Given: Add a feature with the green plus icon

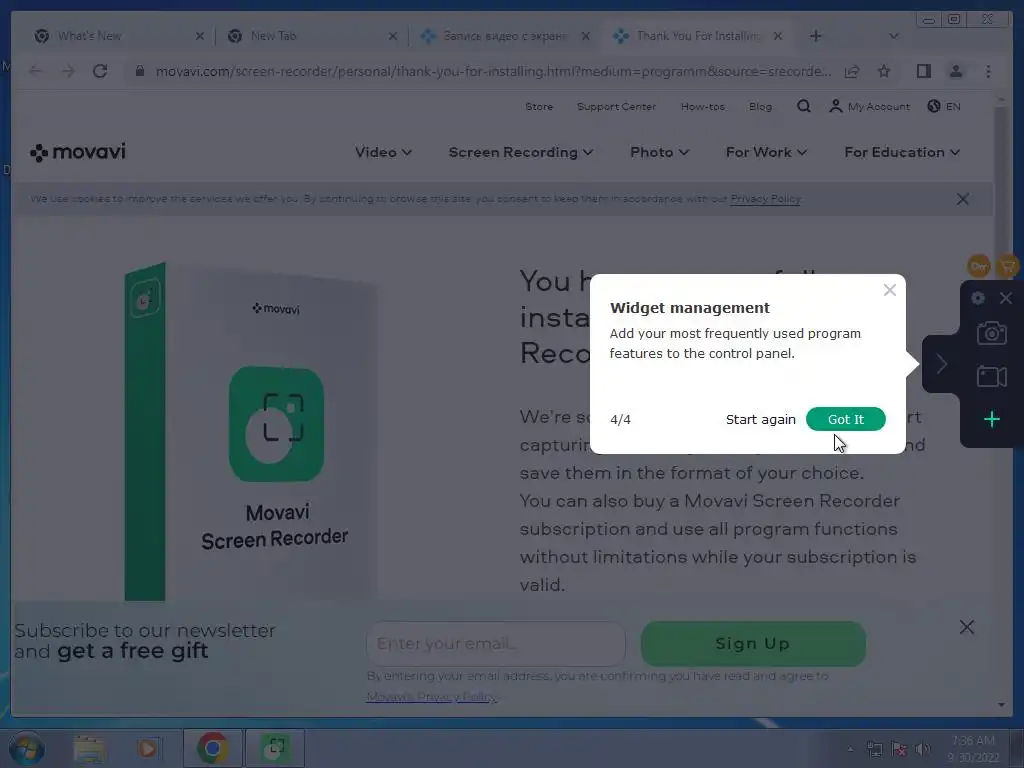Looking at the screenshot, I should (991, 419).
